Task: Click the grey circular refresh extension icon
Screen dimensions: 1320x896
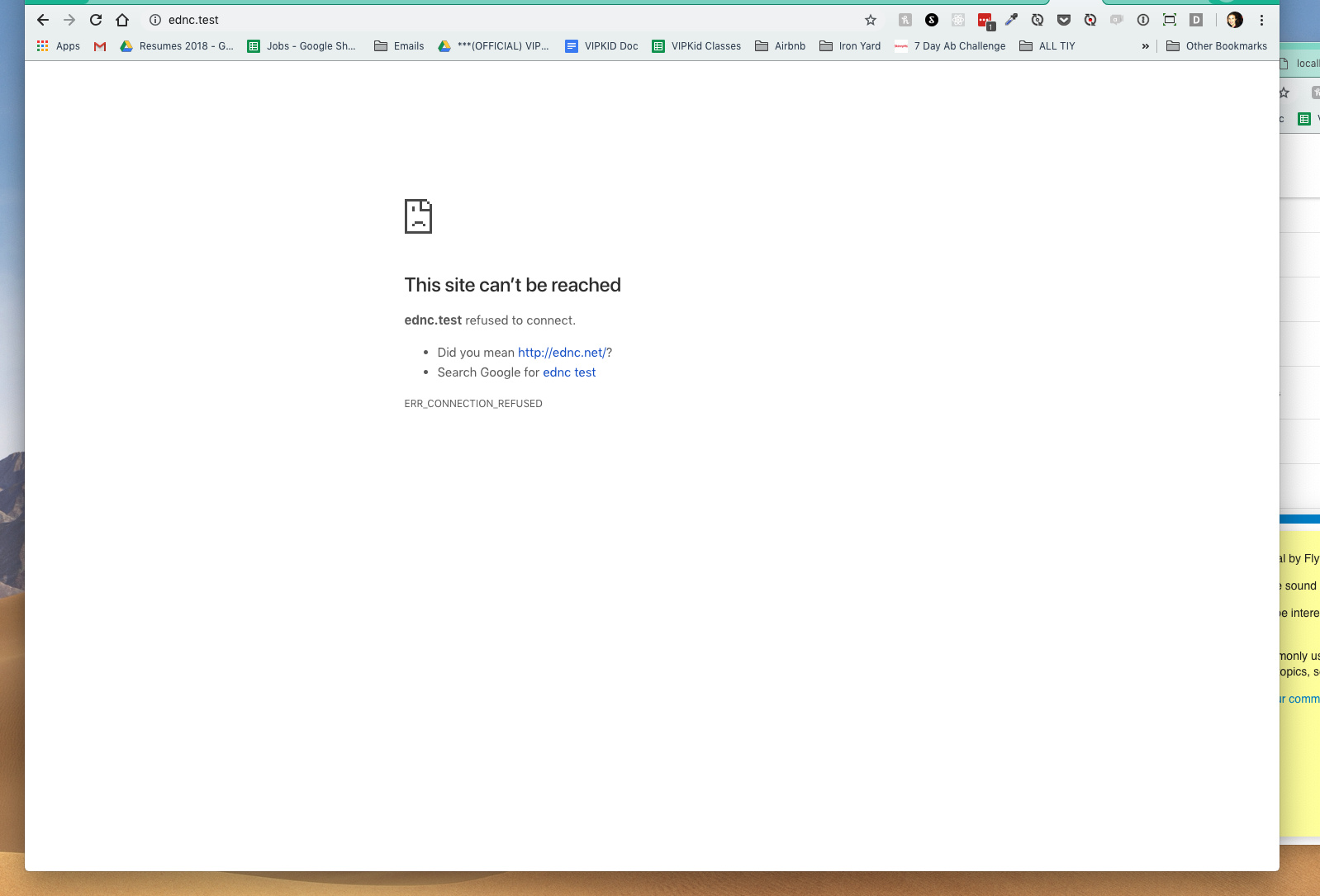Action: [1037, 20]
